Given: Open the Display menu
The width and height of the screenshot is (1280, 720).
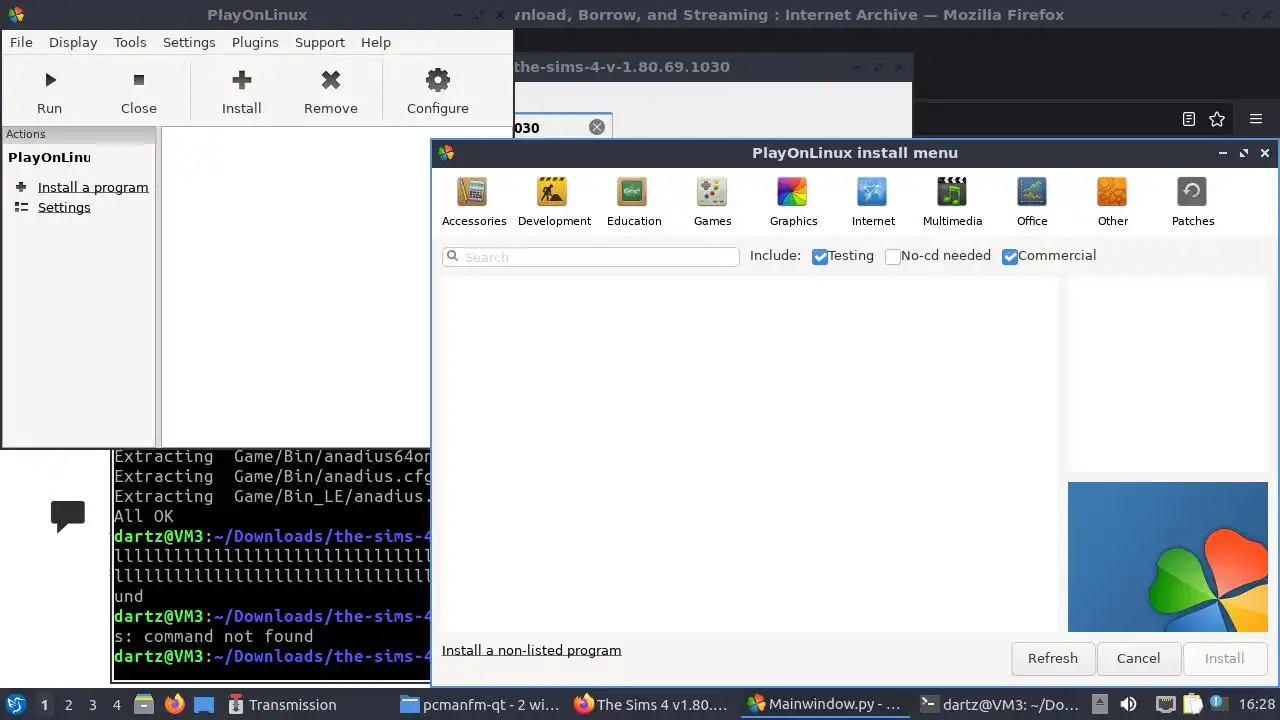Looking at the screenshot, I should 73,42.
